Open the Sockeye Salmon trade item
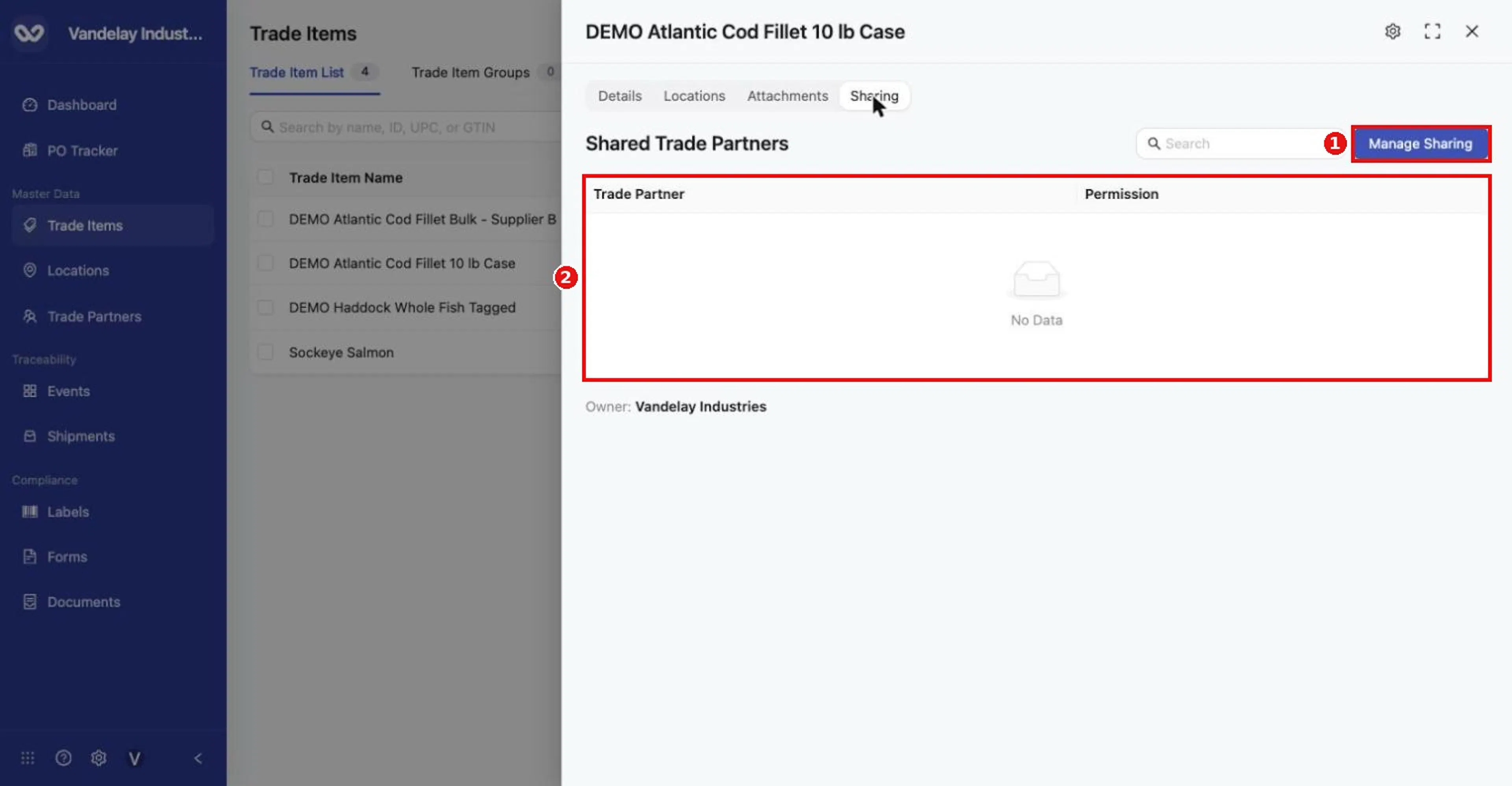 click(x=341, y=352)
